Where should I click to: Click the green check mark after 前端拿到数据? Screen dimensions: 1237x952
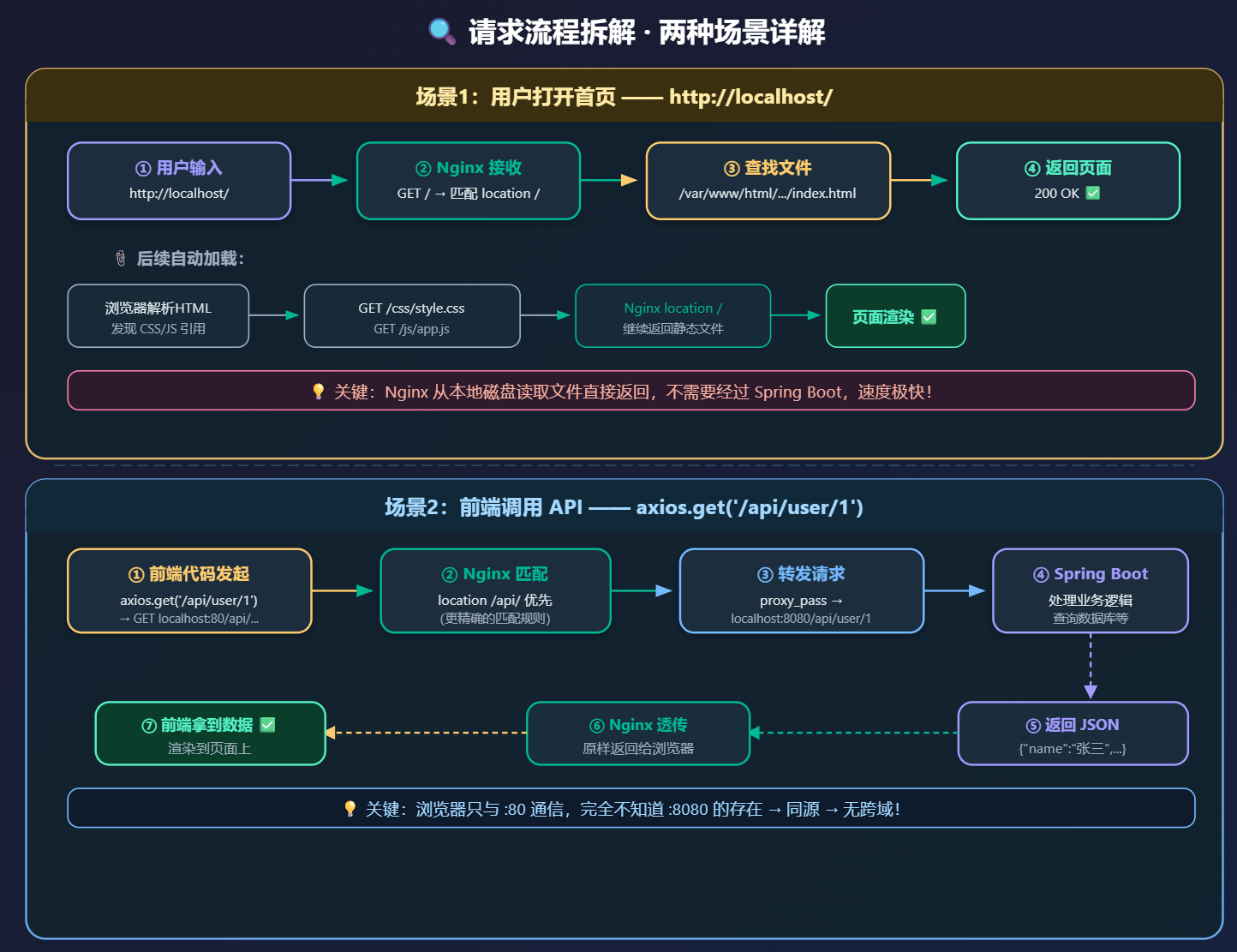click(268, 725)
